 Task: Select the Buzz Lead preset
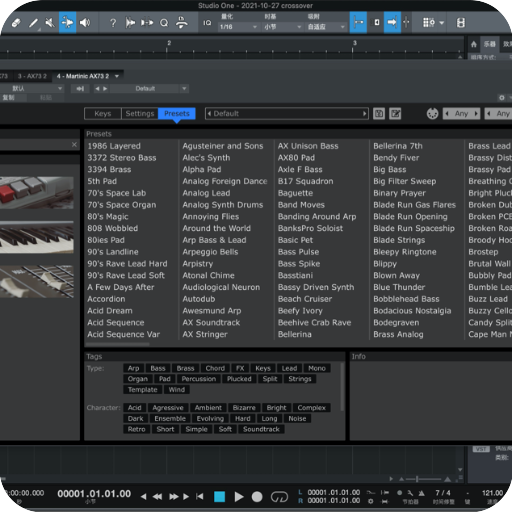(488, 299)
